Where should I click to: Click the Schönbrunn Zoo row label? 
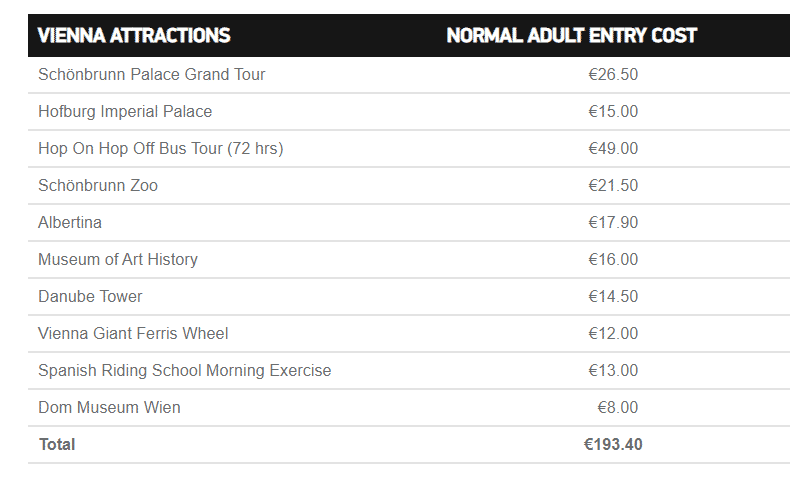(98, 185)
